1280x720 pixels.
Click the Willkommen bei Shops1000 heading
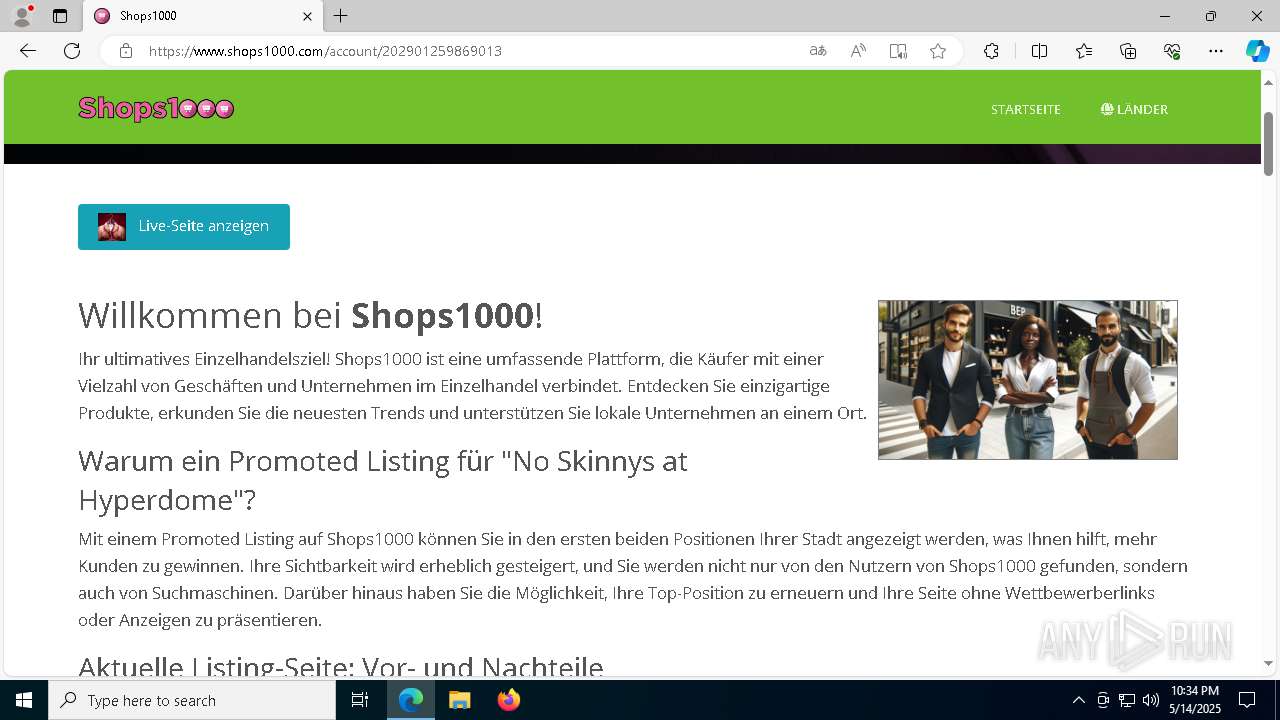click(x=310, y=315)
